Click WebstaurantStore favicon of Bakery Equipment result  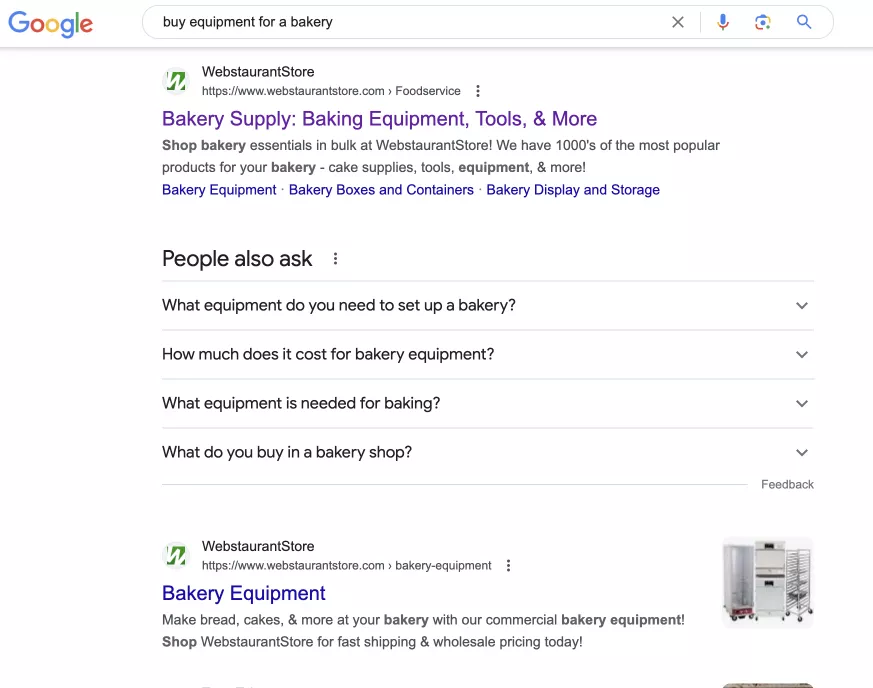click(176, 556)
